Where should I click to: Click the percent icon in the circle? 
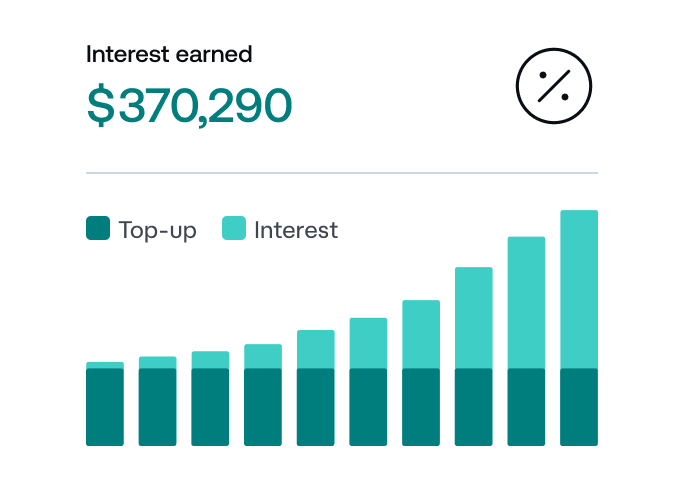(x=553, y=88)
